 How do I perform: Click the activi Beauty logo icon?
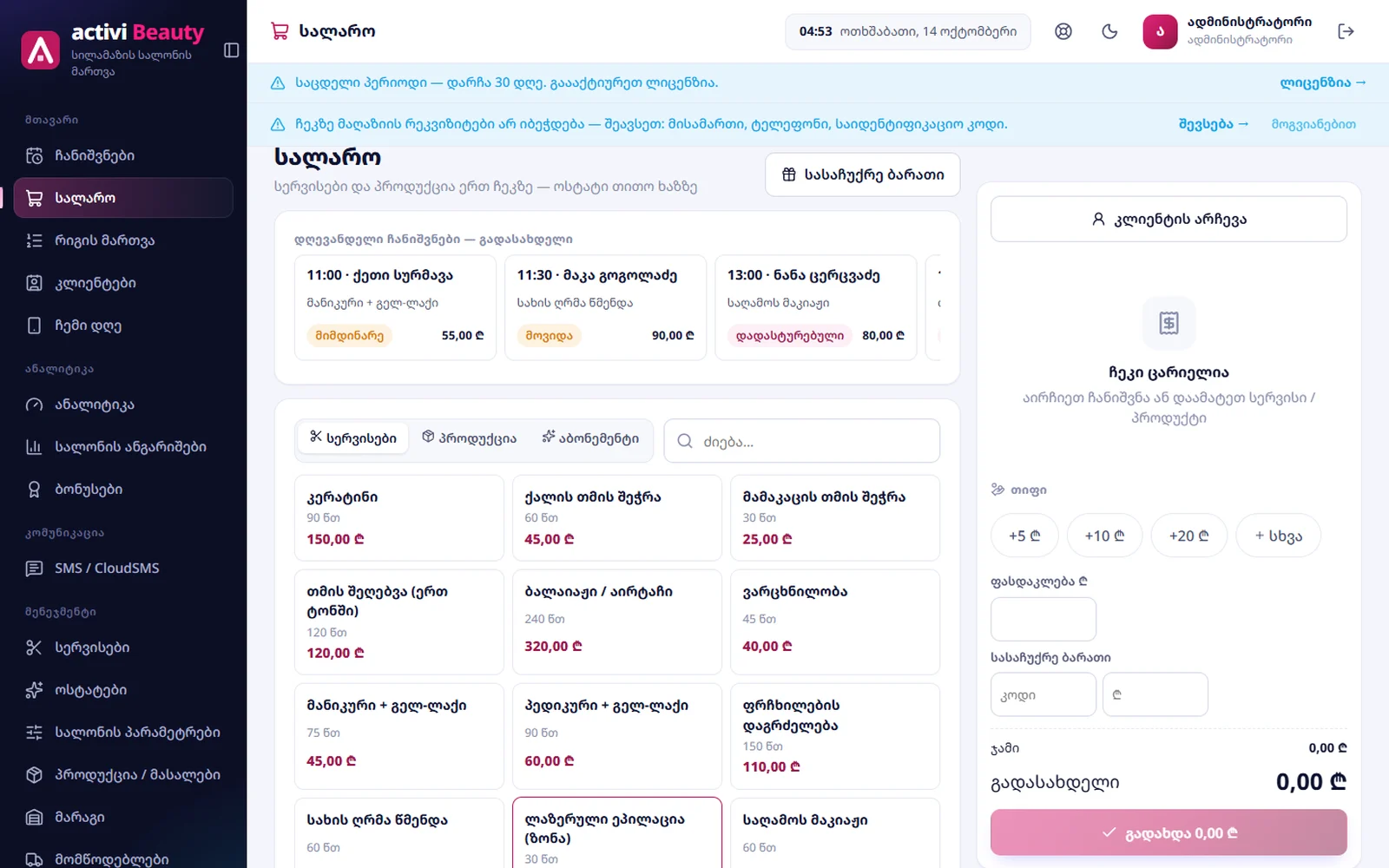point(41,50)
